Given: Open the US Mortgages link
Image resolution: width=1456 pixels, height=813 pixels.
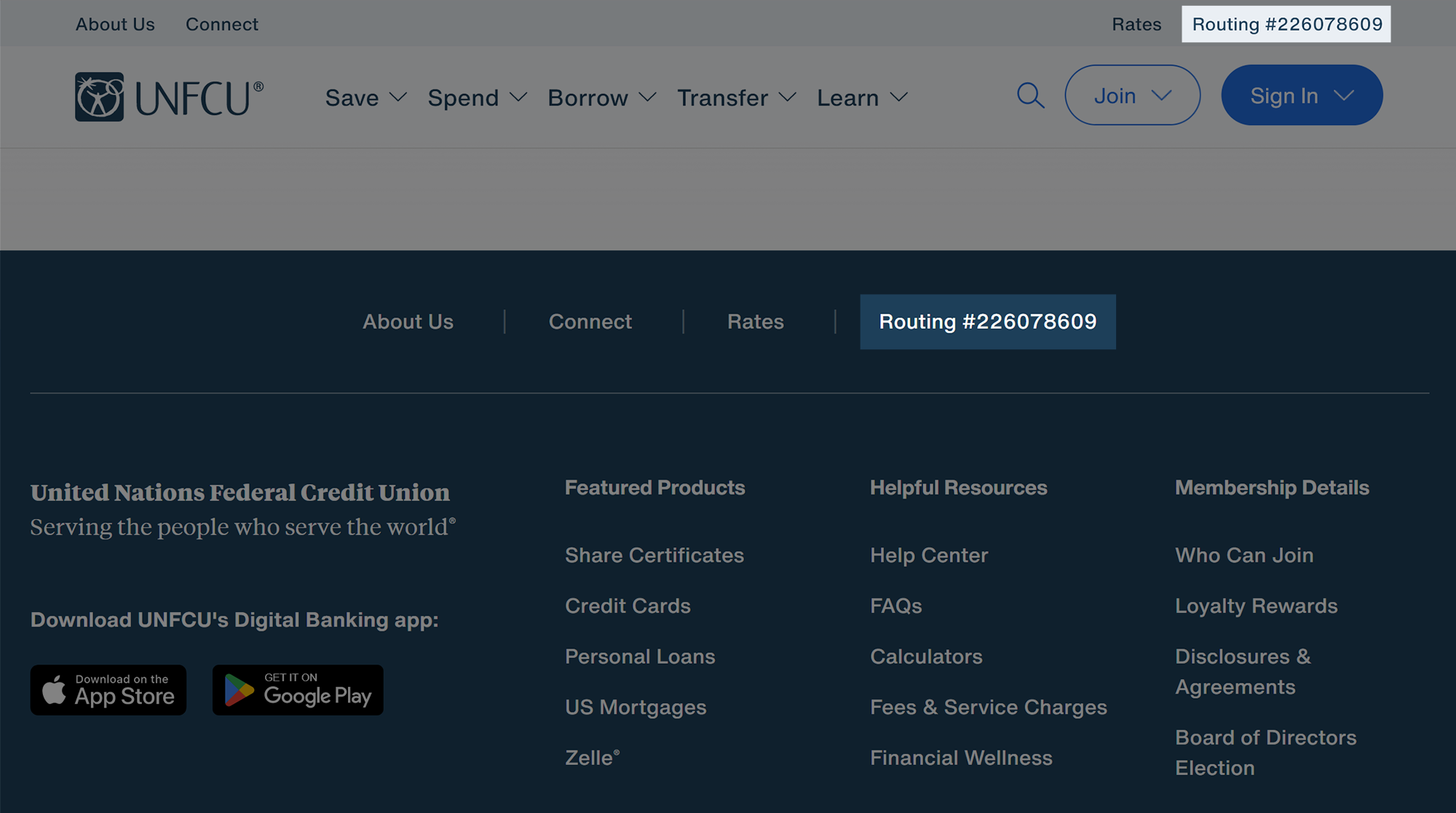Looking at the screenshot, I should click(636, 707).
